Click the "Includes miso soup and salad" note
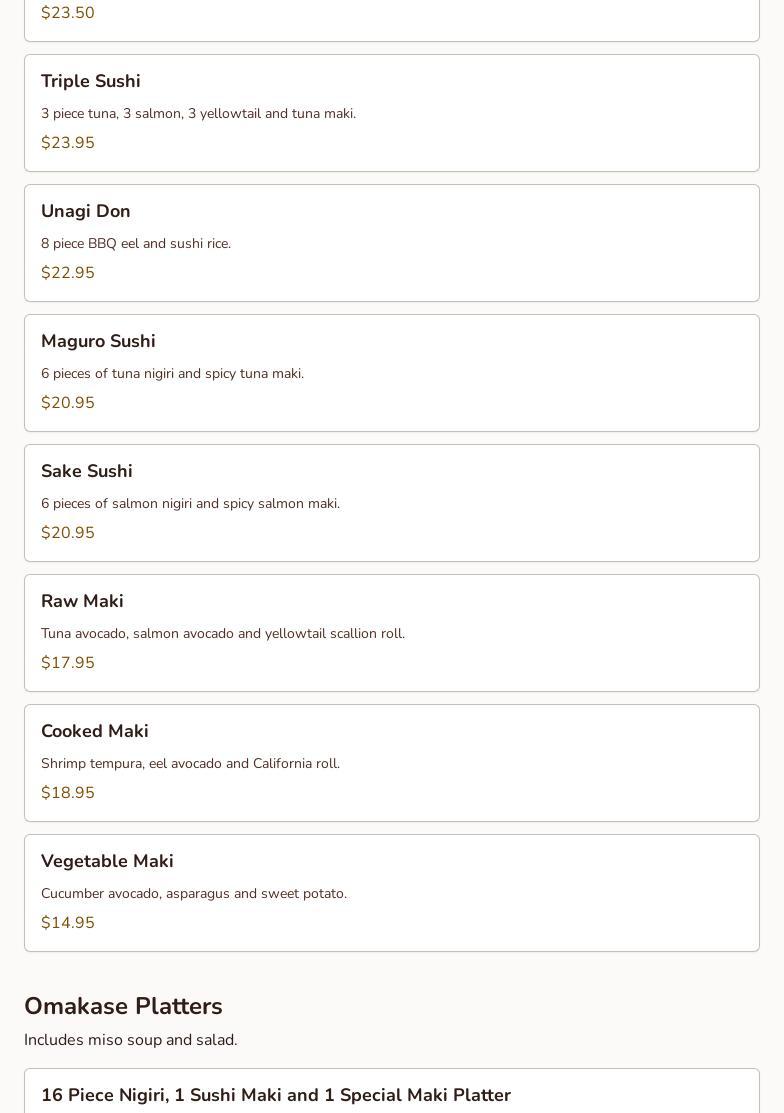 (x=131, y=1040)
